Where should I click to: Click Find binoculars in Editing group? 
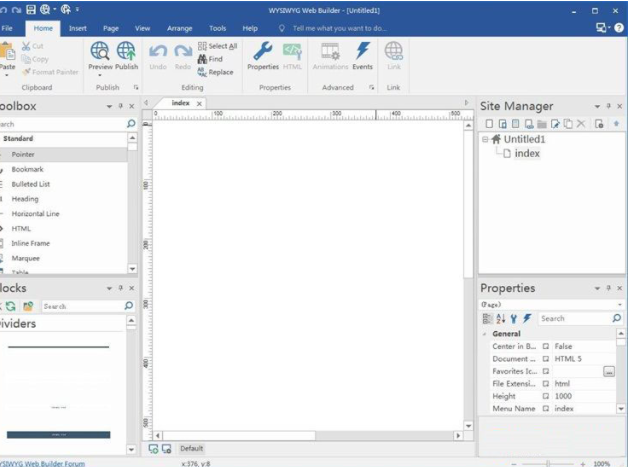pos(210,59)
